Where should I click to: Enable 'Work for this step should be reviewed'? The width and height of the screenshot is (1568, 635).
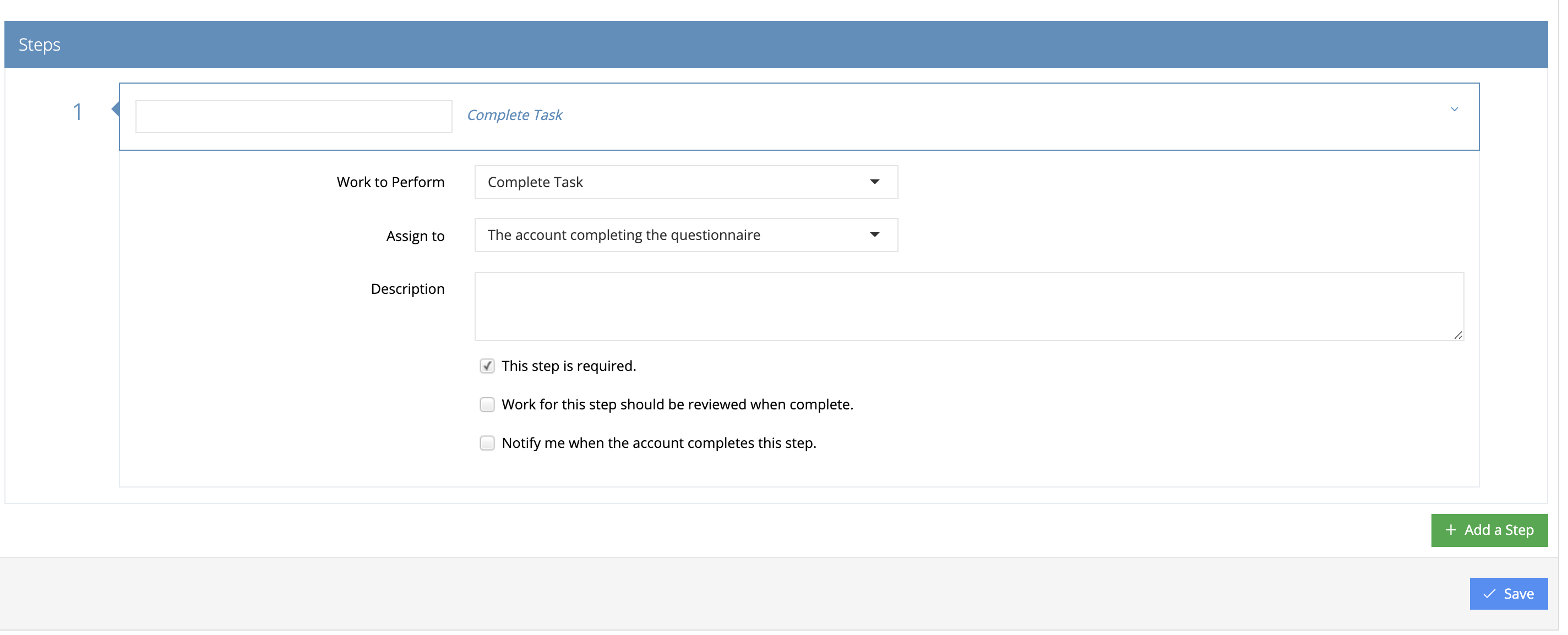(x=487, y=404)
